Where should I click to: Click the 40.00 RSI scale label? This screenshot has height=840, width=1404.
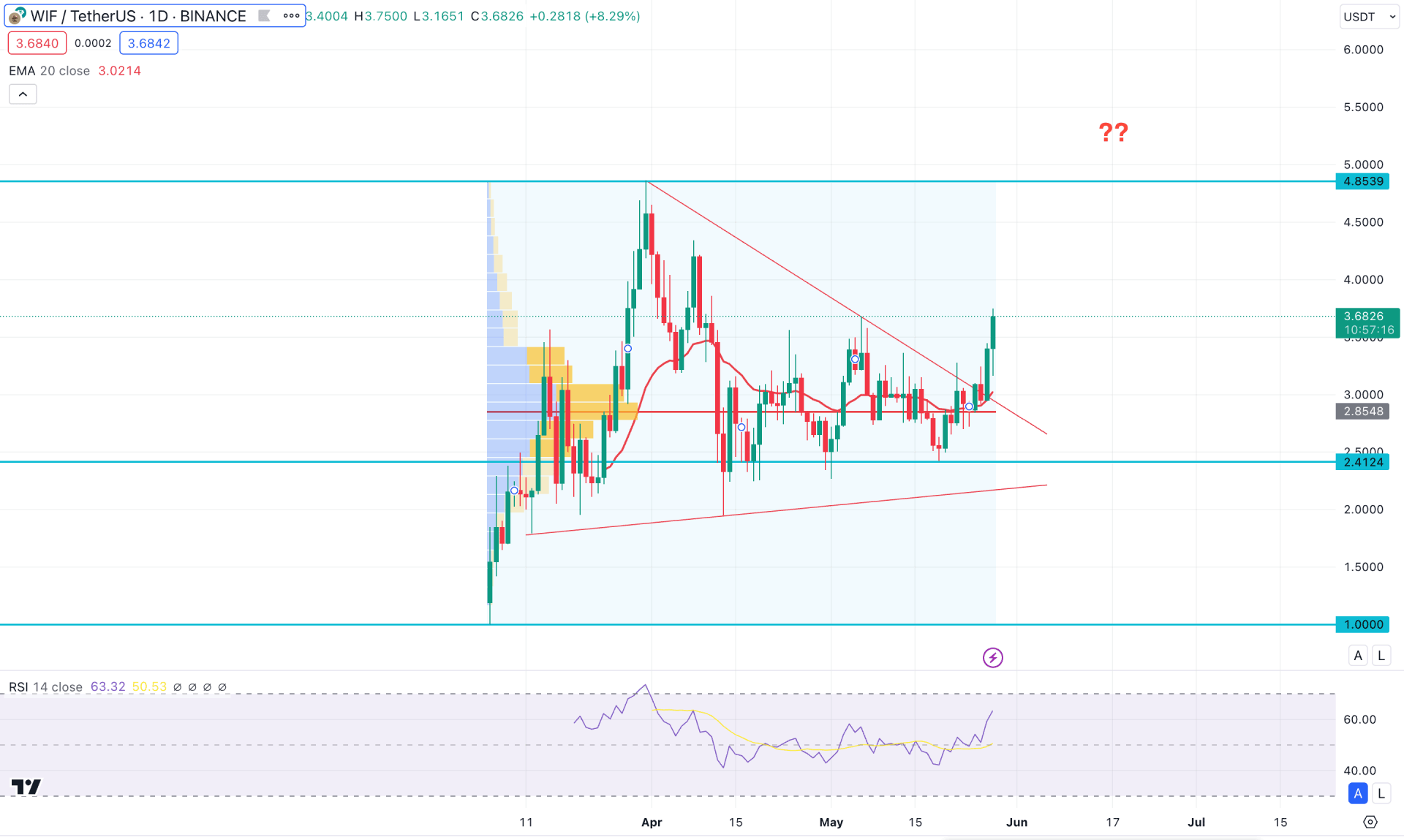point(1360,771)
